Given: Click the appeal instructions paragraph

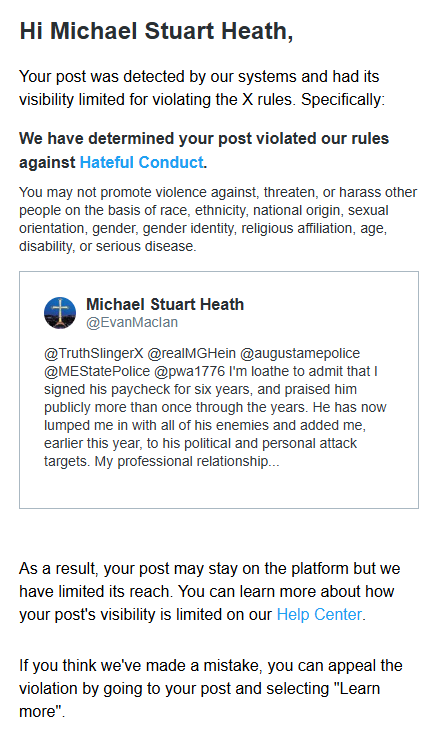Looking at the screenshot, I should click(210, 689).
